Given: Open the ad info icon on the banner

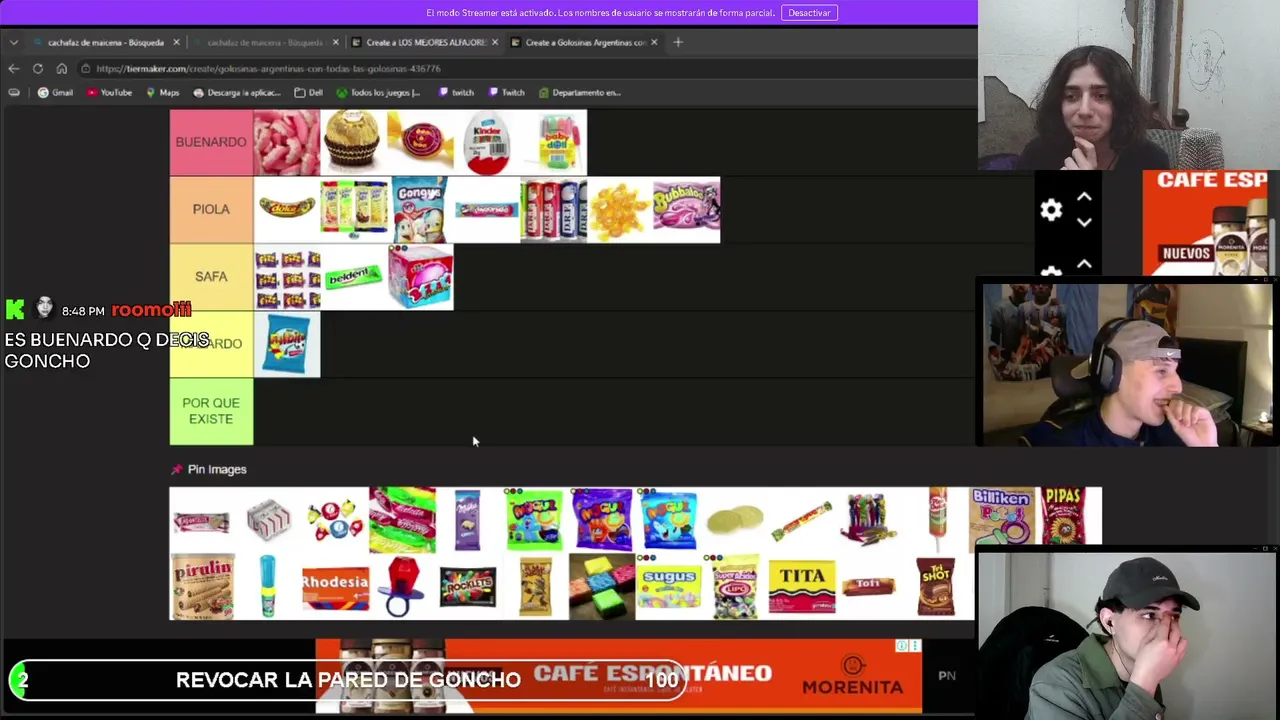Looking at the screenshot, I should 902,647.
